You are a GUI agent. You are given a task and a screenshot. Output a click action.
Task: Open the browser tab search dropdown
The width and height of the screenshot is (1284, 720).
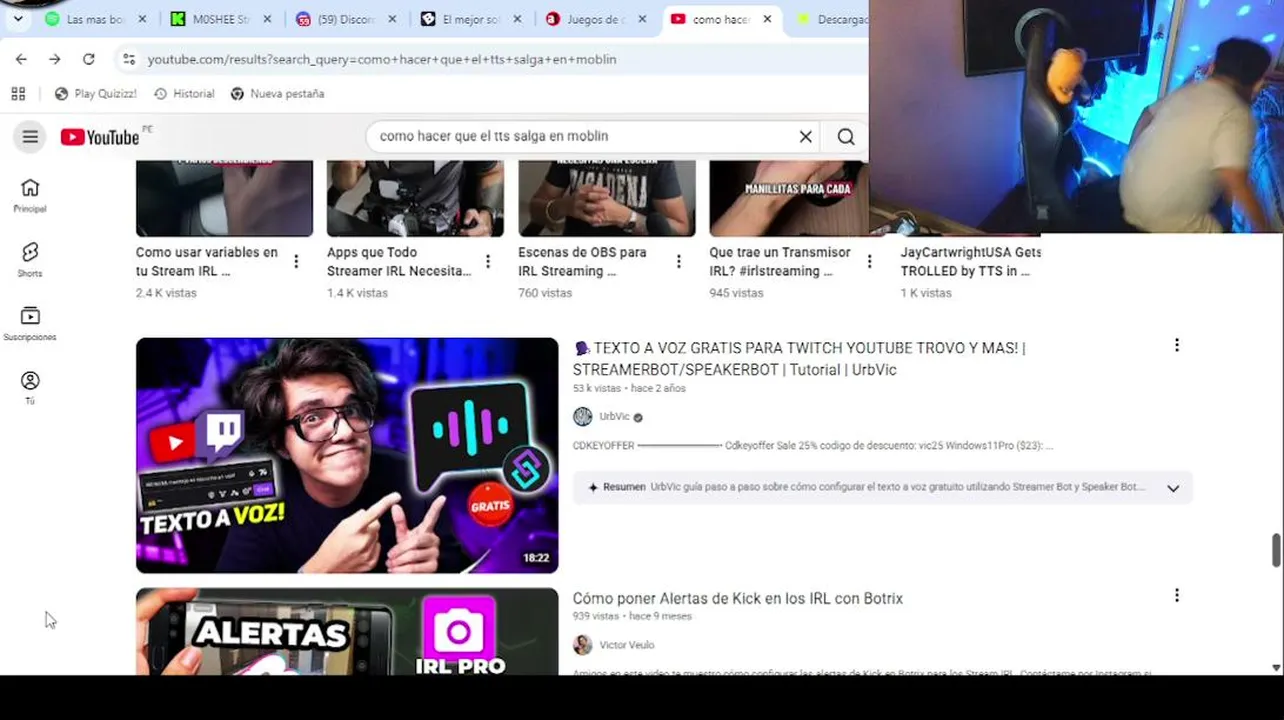(18, 19)
